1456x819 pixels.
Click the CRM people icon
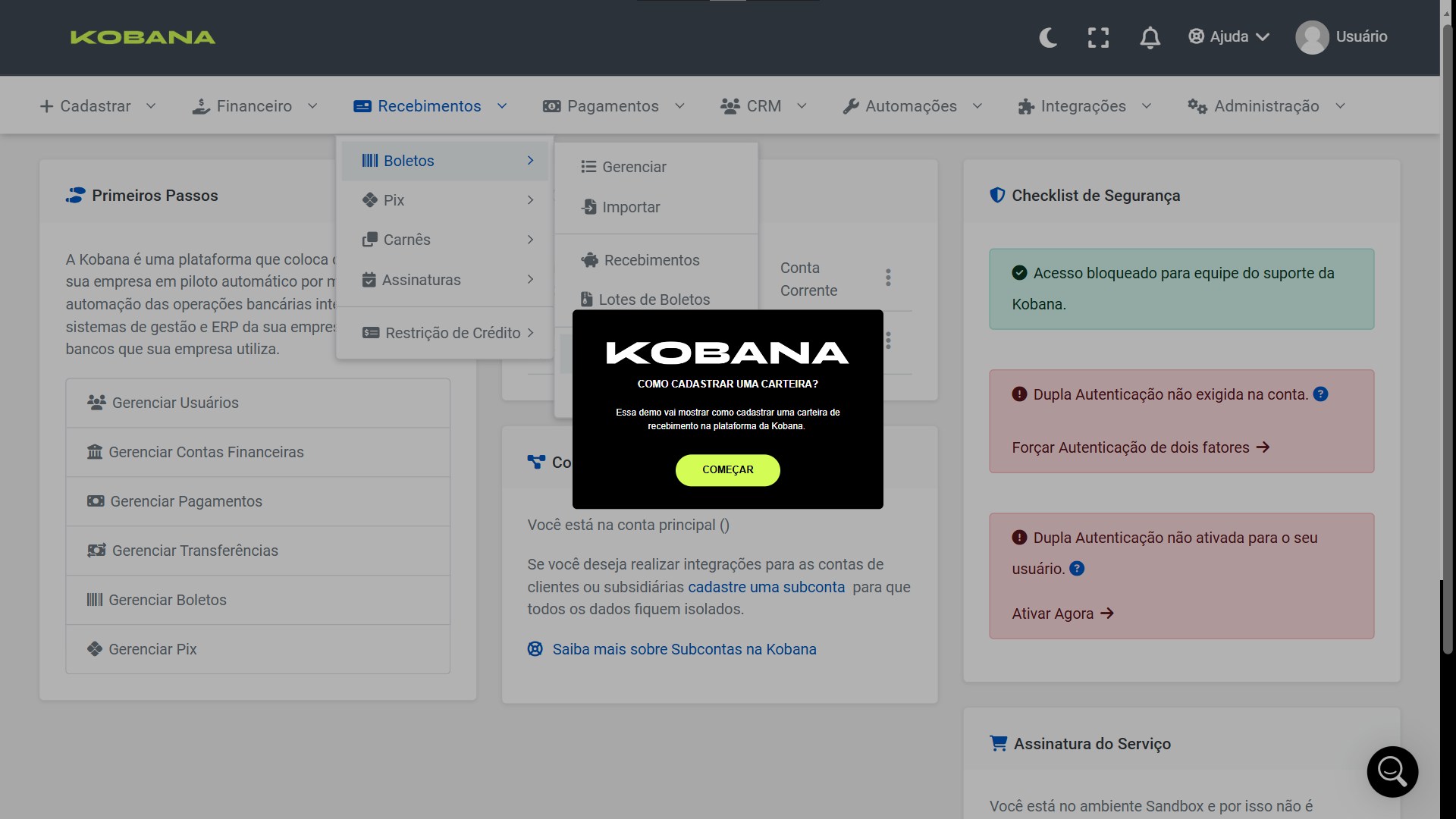point(730,106)
